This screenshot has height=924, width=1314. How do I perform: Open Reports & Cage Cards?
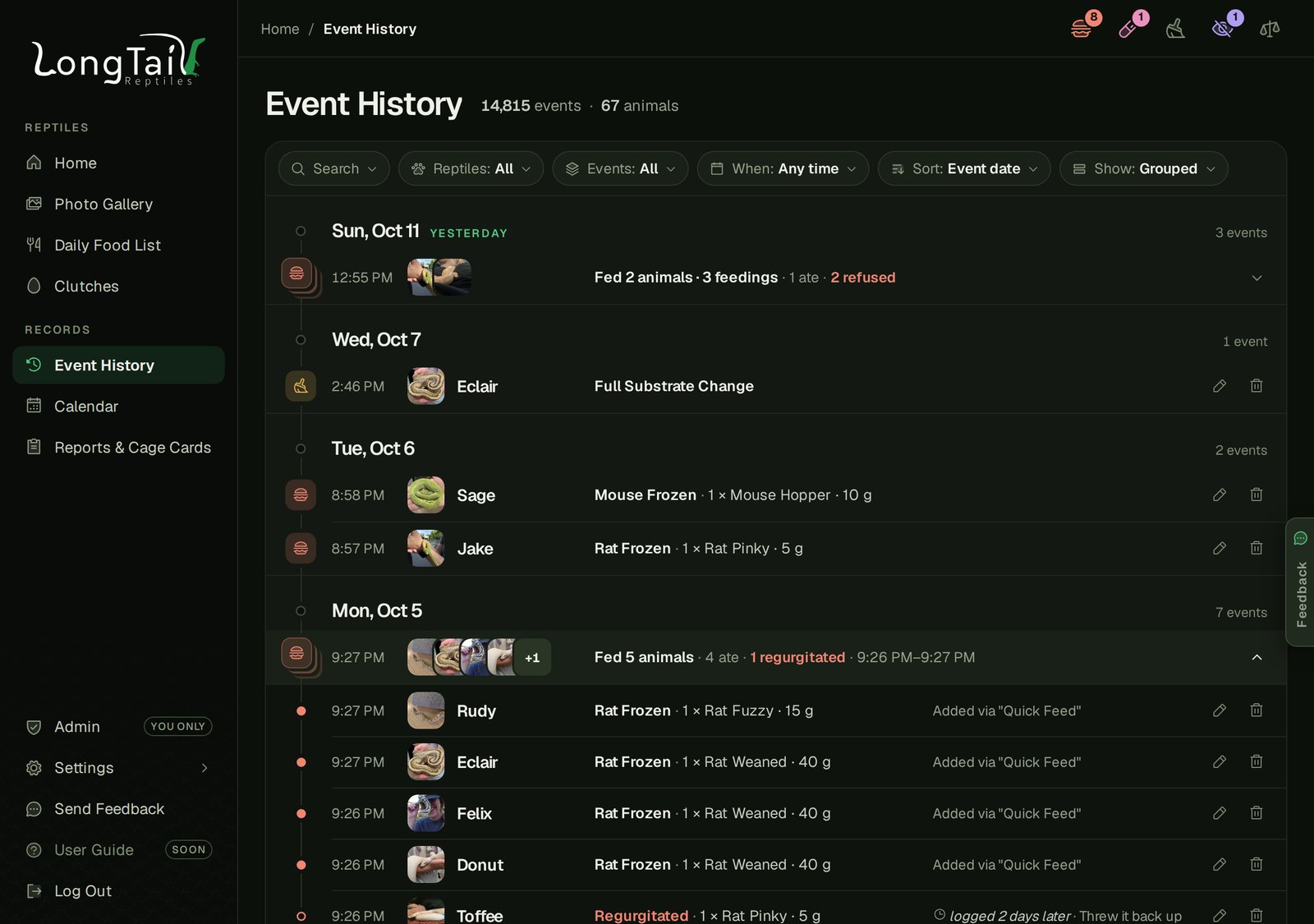click(x=118, y=447)
